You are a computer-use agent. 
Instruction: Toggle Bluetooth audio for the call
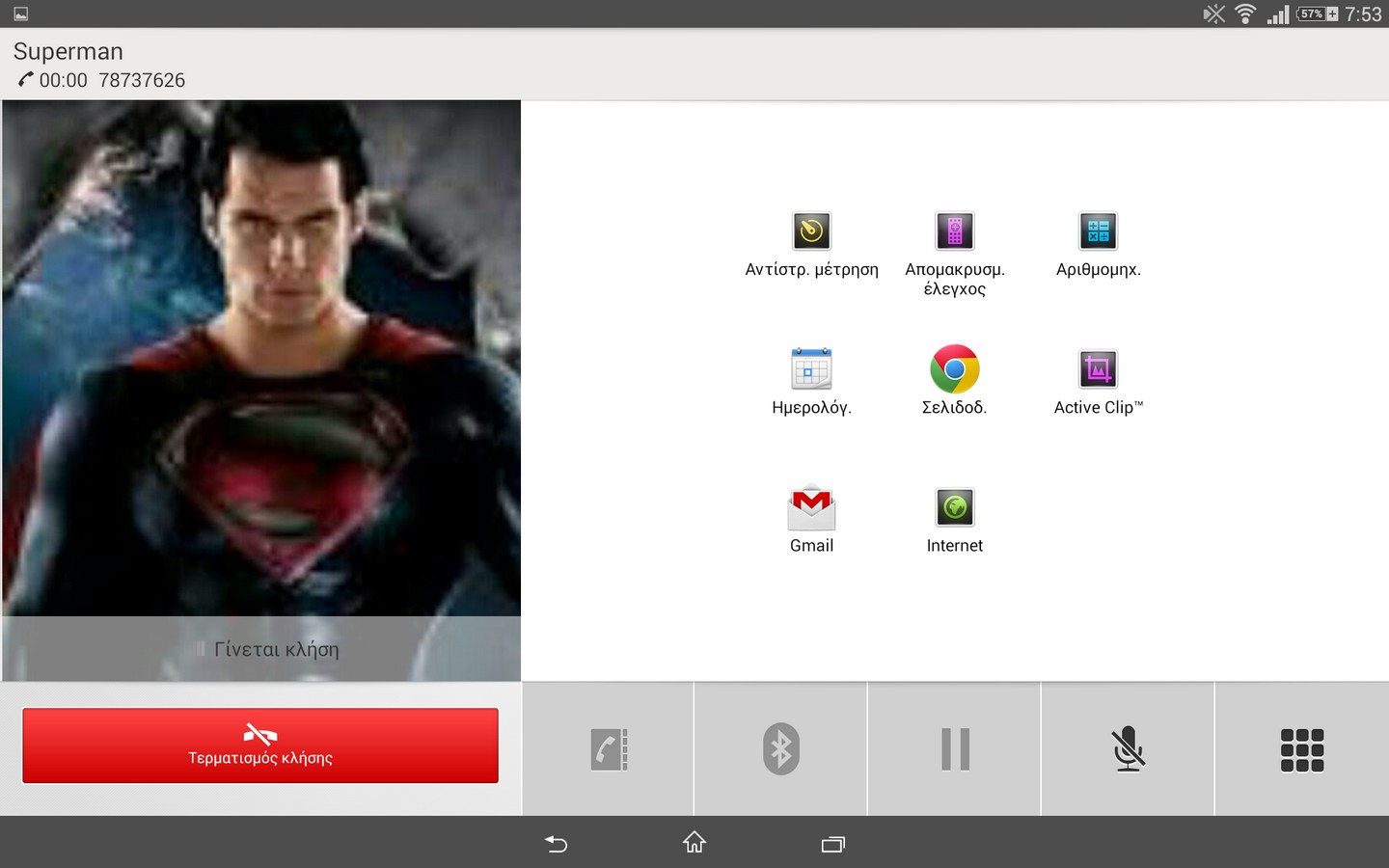pos(781,749)
